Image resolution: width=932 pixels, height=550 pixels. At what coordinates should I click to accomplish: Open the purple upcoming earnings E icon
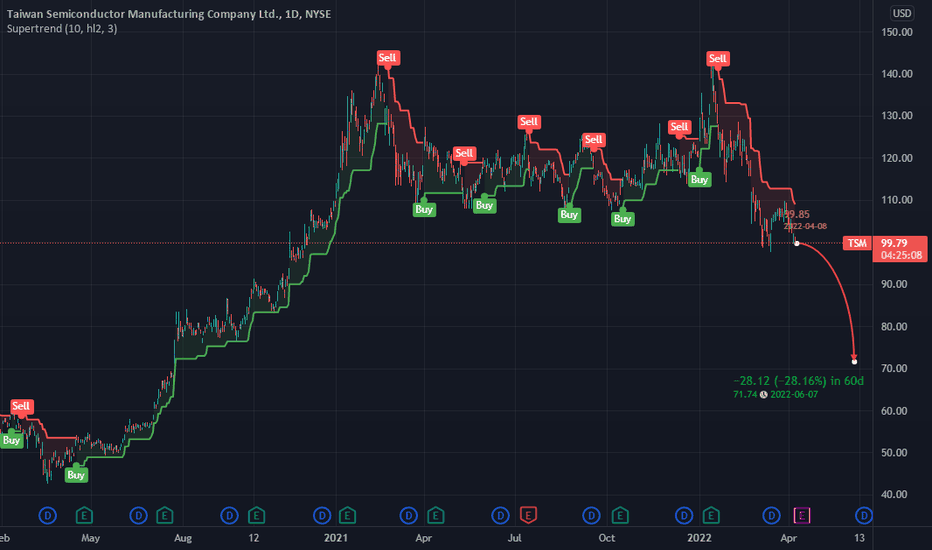tap(802, 516)
